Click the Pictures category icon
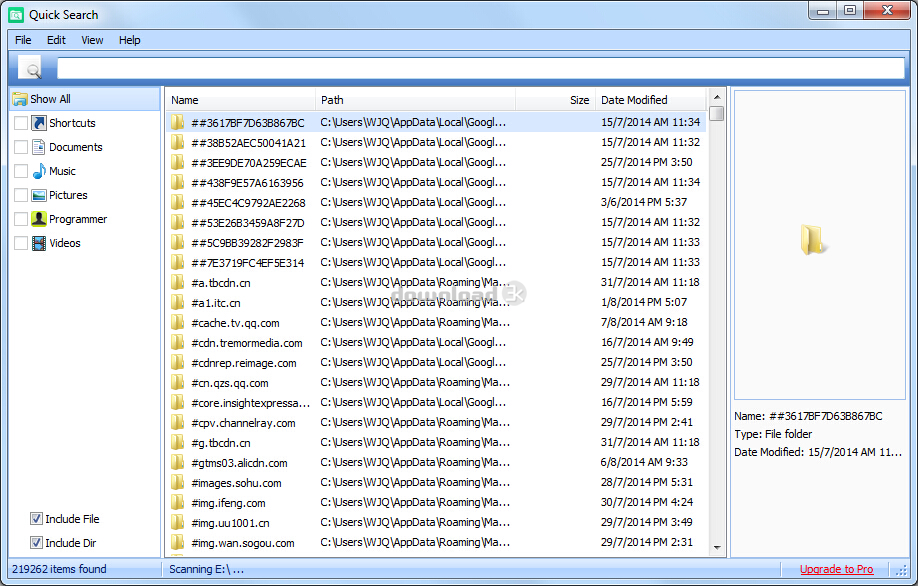Viewport: 918px width, 586px height. pos(39,195)
